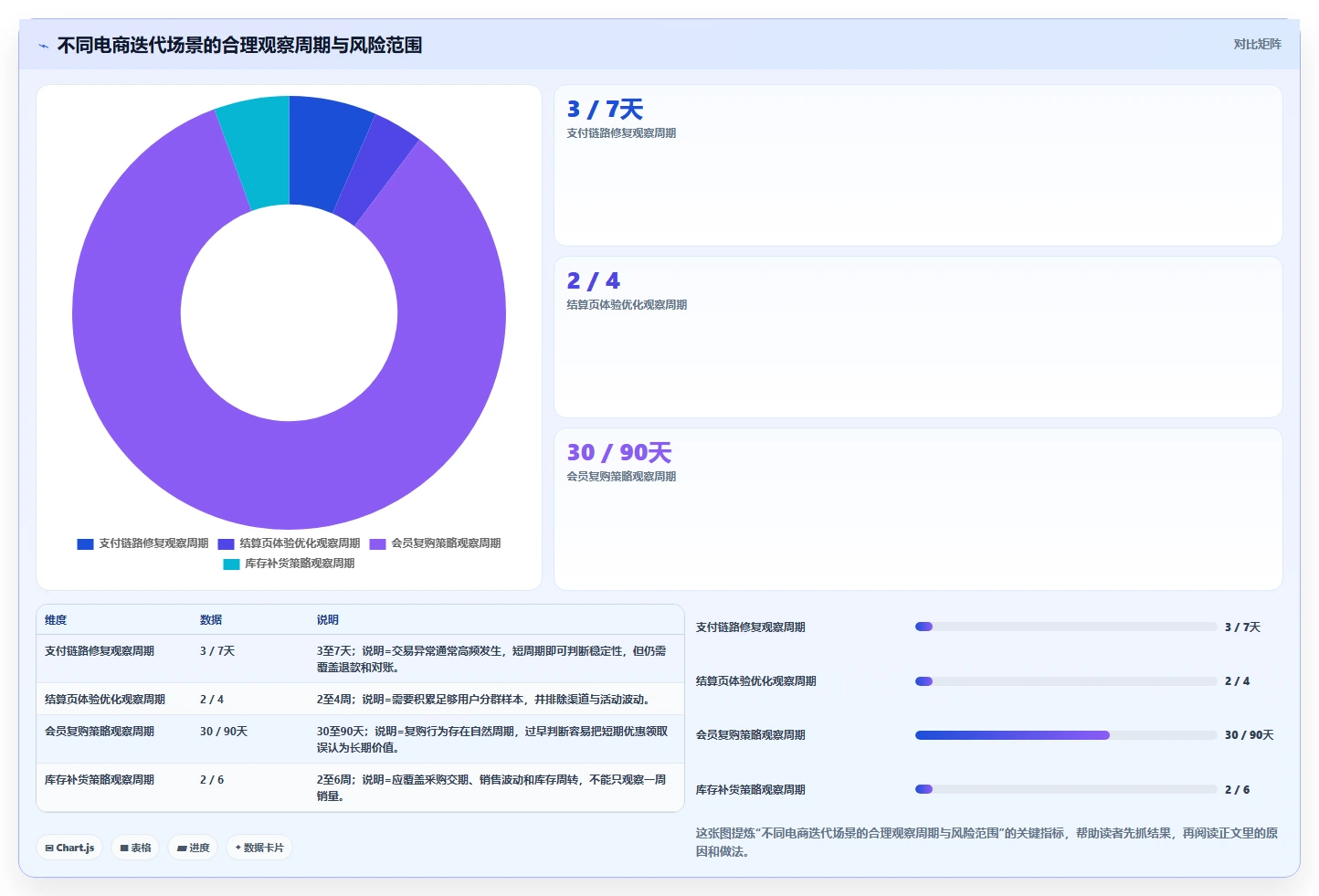Select the 30 / 90天 data card
The image size is (1319, 896).
point(918,509)
